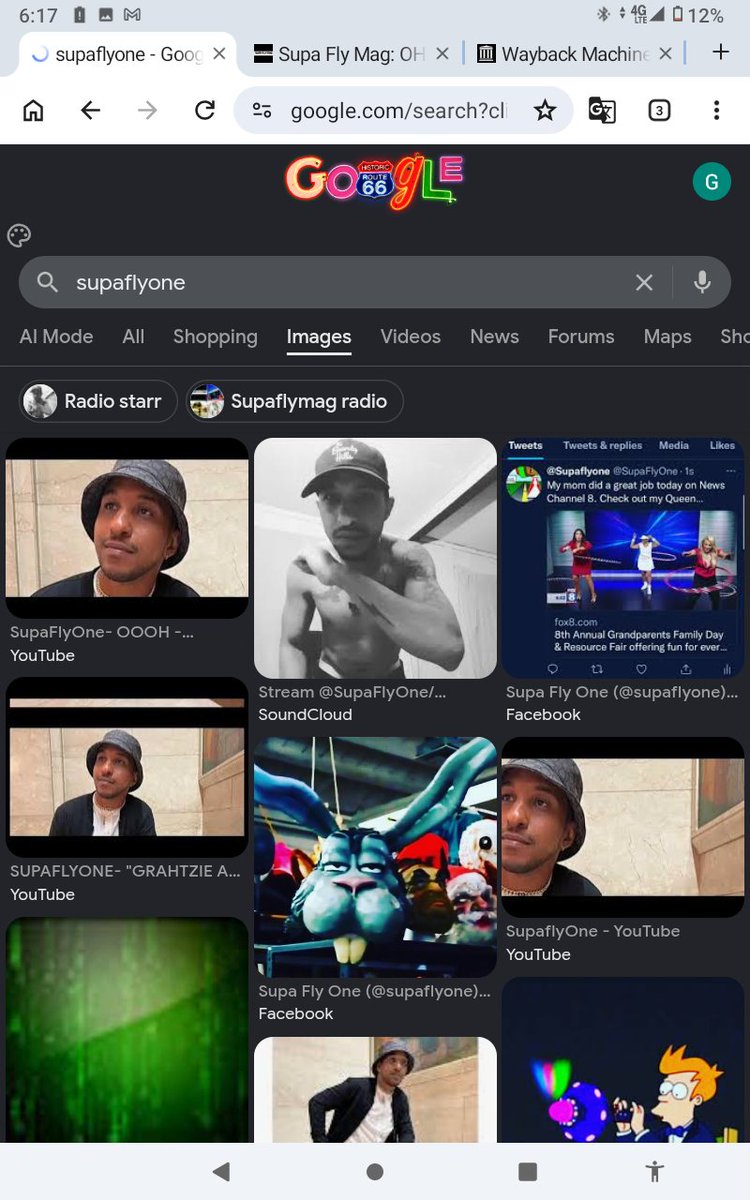Open the SoundCloud black-and-white photo
Screen dimensions: 750x1200
tap(375, 558)
